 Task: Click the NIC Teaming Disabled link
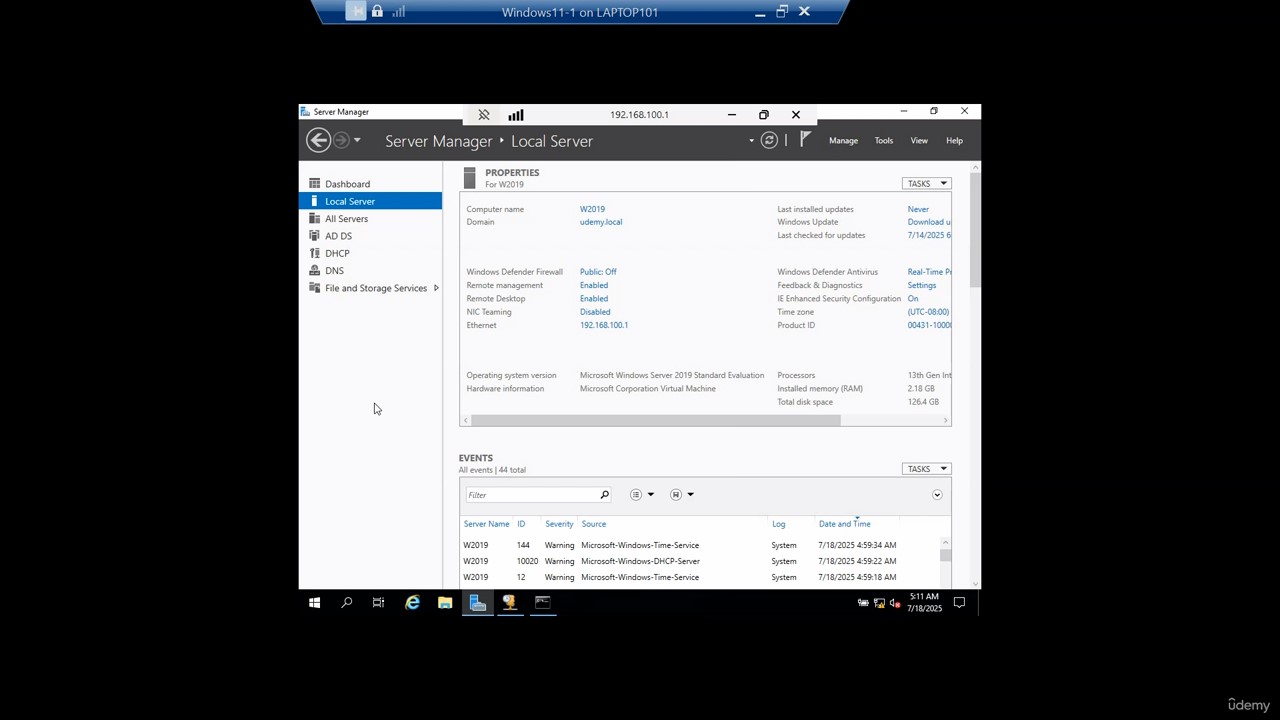point(595,312)
